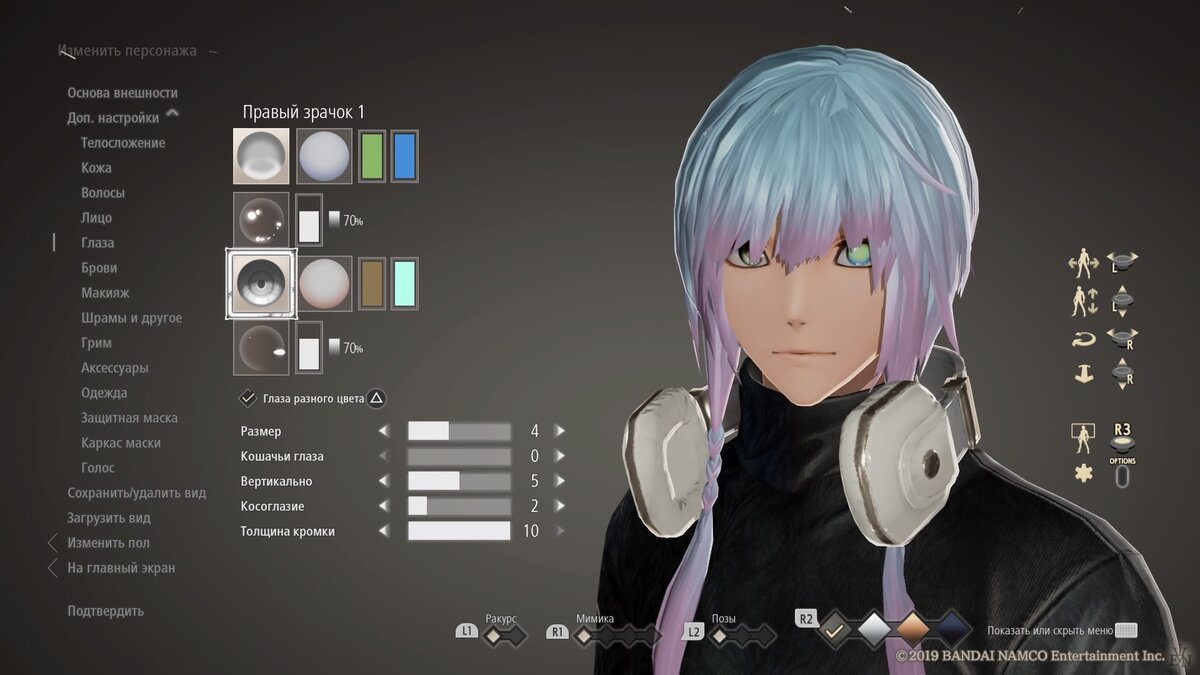Open the 'Макияж' category
The width and height of the screenshot is (1200, 675).
(105, 293)
